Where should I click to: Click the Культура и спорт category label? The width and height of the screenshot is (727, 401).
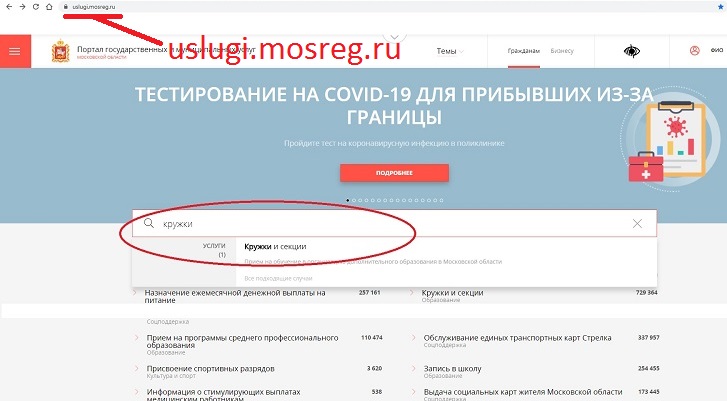[x=171, y=376]
